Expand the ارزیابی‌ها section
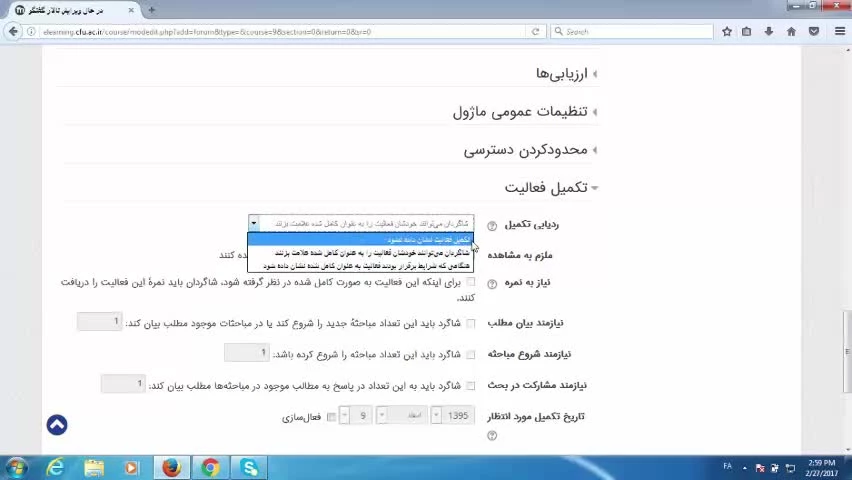This screenshot has width=852, height=480. [566, 74]
